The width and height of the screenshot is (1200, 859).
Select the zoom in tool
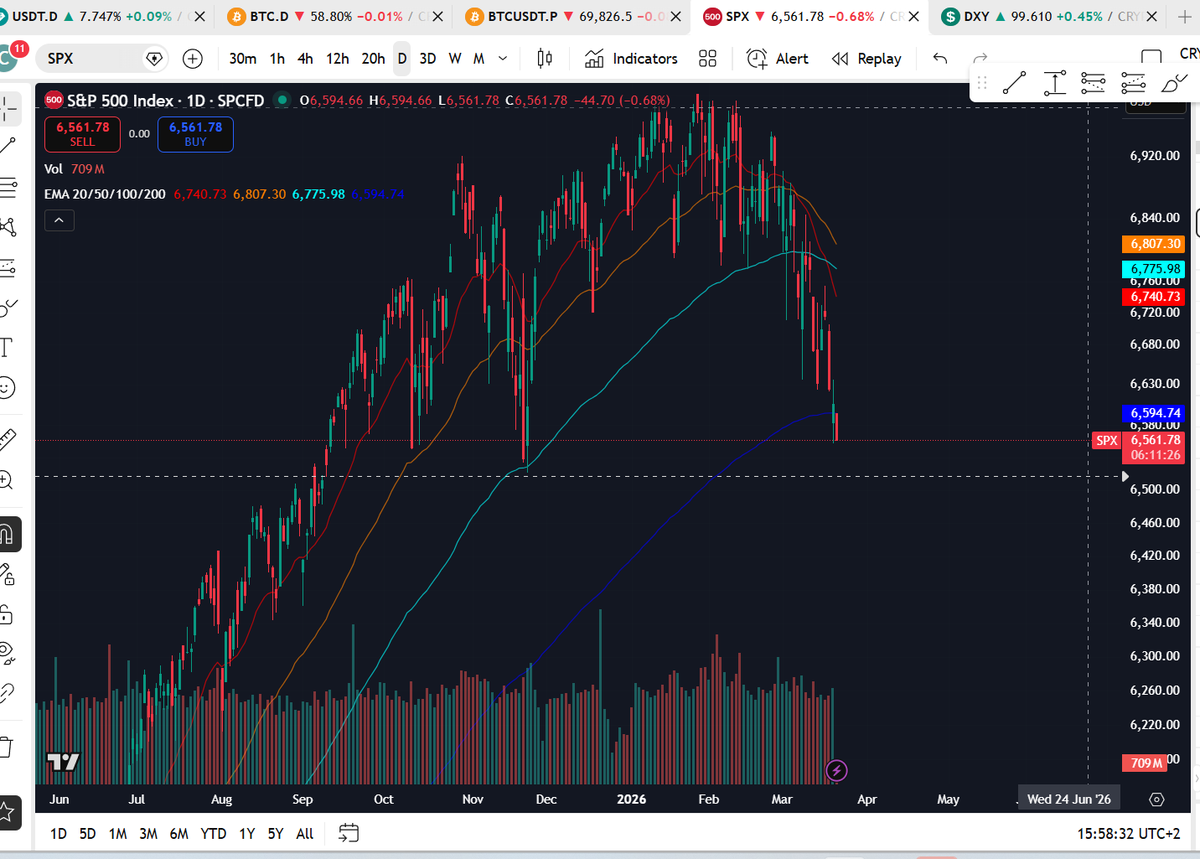coord(8,480)
